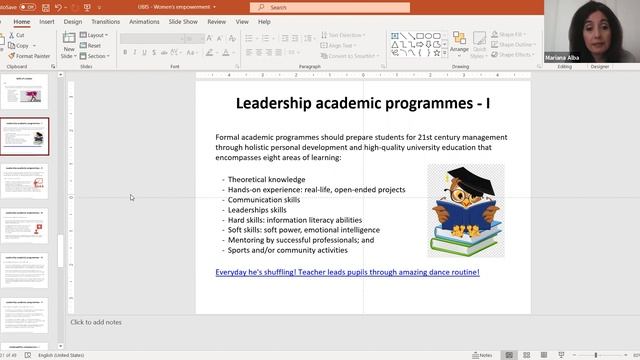Open the 'Everyday he's shuffling' hyperlink
Image resolution: width=640 pixels, height=360 pixels.
point(347,272)
